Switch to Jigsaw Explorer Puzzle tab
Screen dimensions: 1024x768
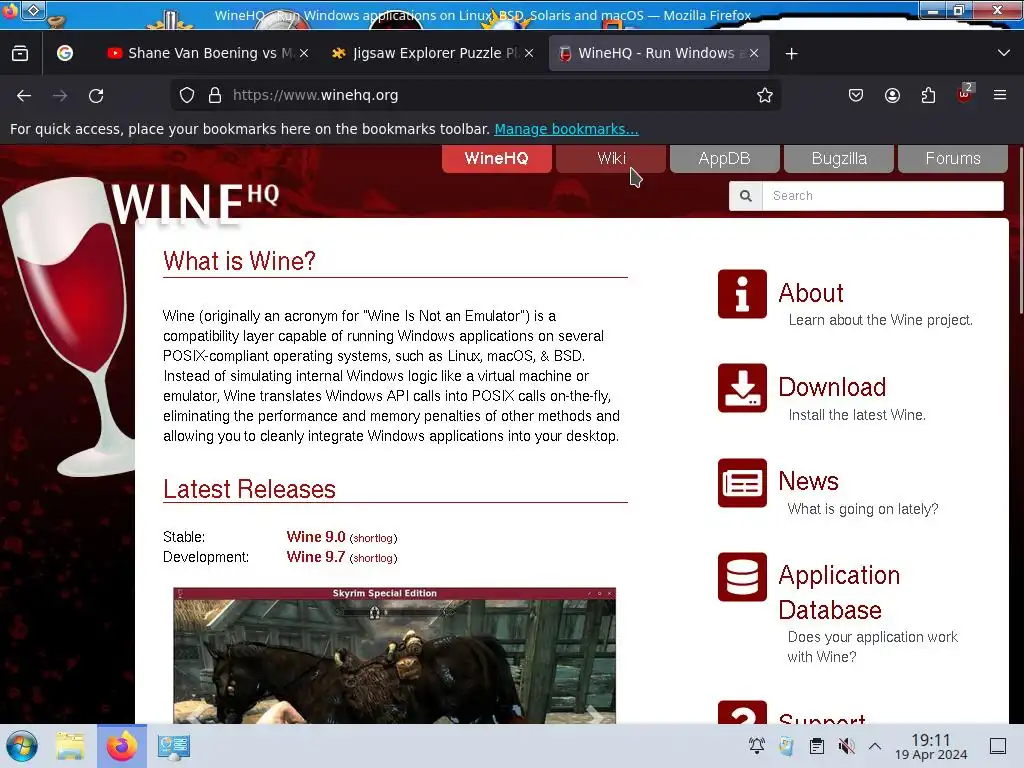(432, 54)
